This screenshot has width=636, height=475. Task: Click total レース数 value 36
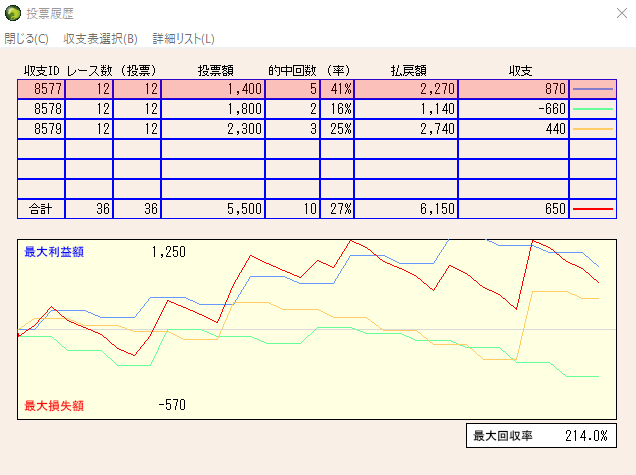click(103, 209)
